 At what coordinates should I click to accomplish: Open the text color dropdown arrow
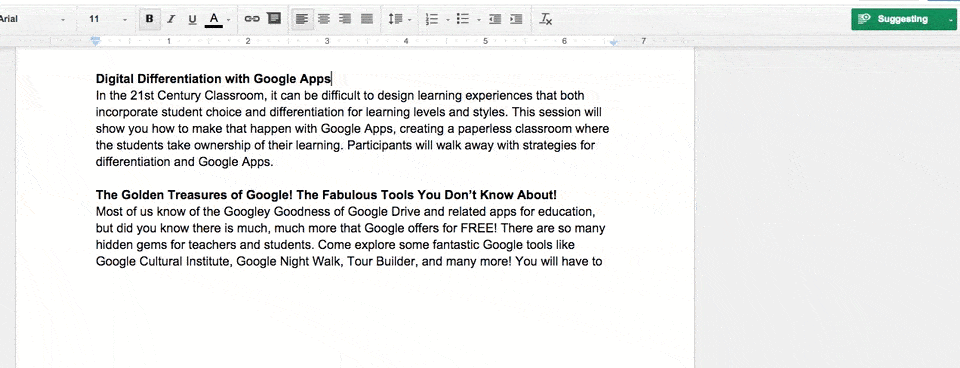click(228, 20)
